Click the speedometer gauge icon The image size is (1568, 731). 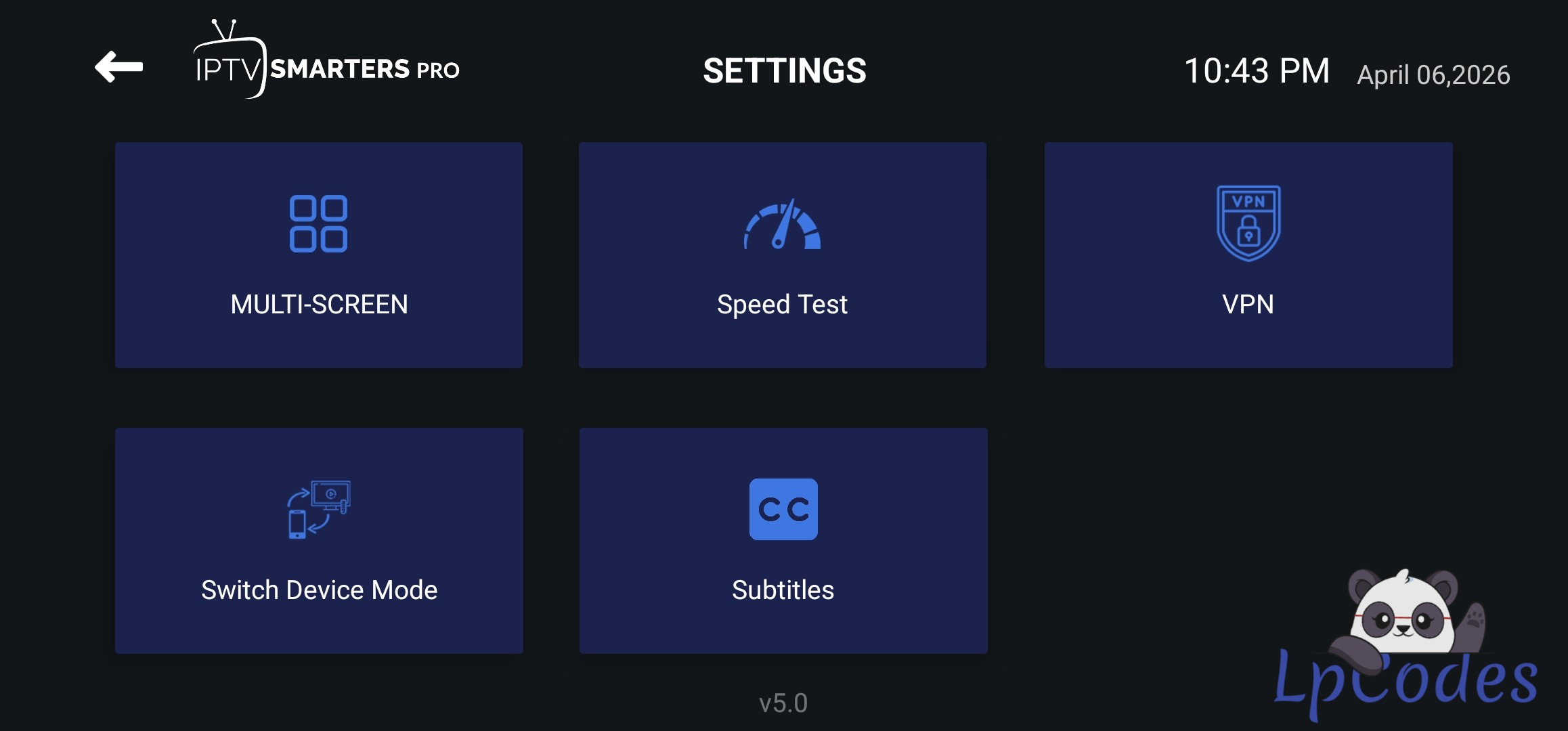pos(782,225)
